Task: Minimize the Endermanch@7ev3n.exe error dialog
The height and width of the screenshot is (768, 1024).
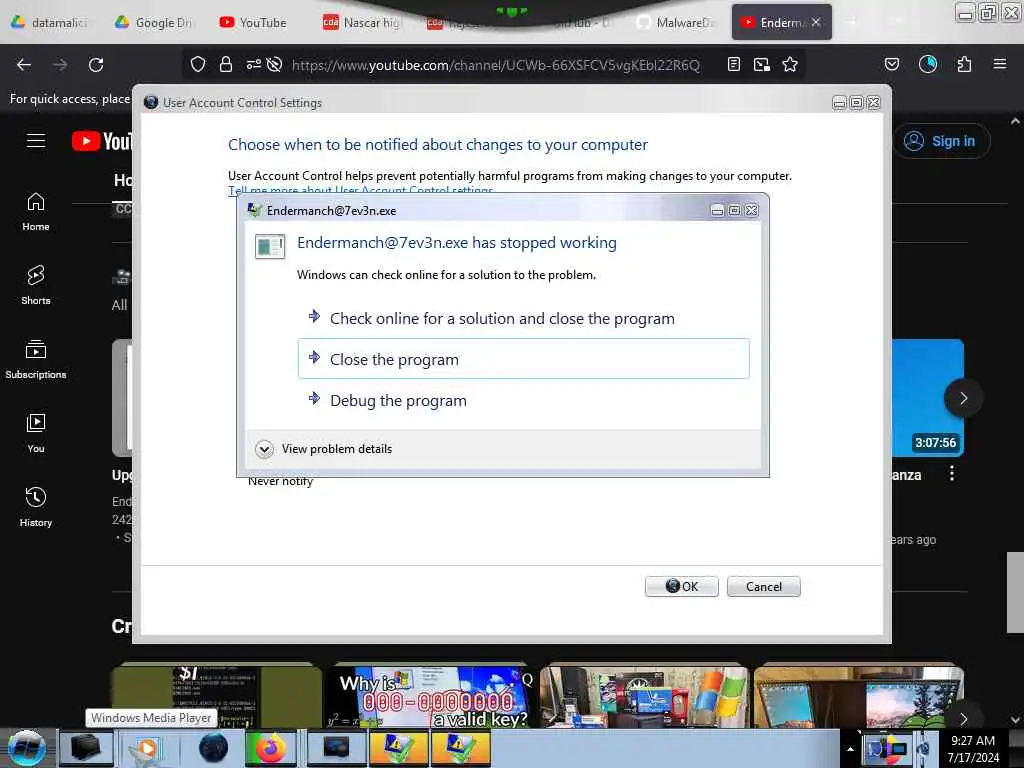Action: [x=717, y=210]
